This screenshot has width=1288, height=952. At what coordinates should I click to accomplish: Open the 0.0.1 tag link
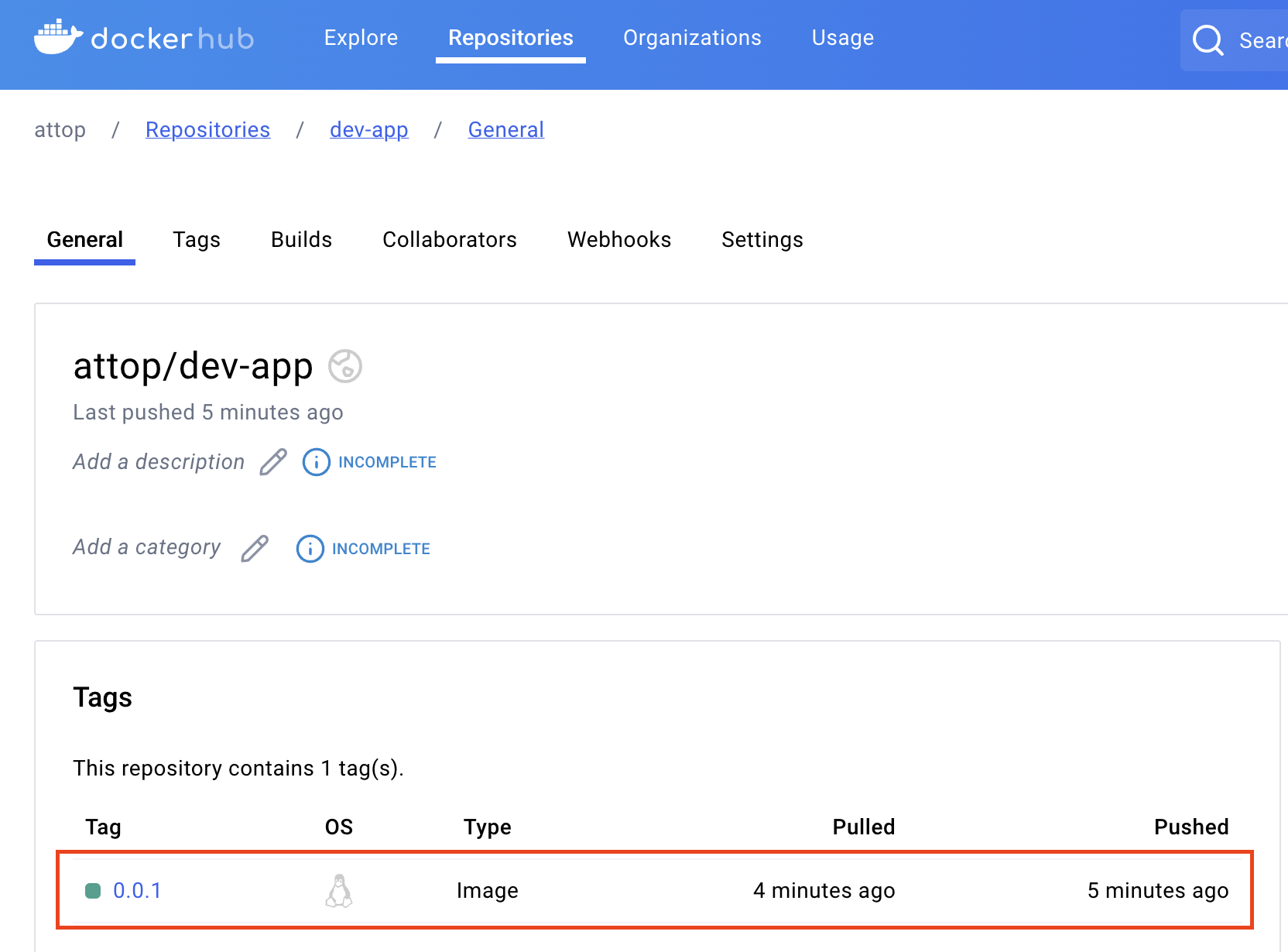(137, 891)
